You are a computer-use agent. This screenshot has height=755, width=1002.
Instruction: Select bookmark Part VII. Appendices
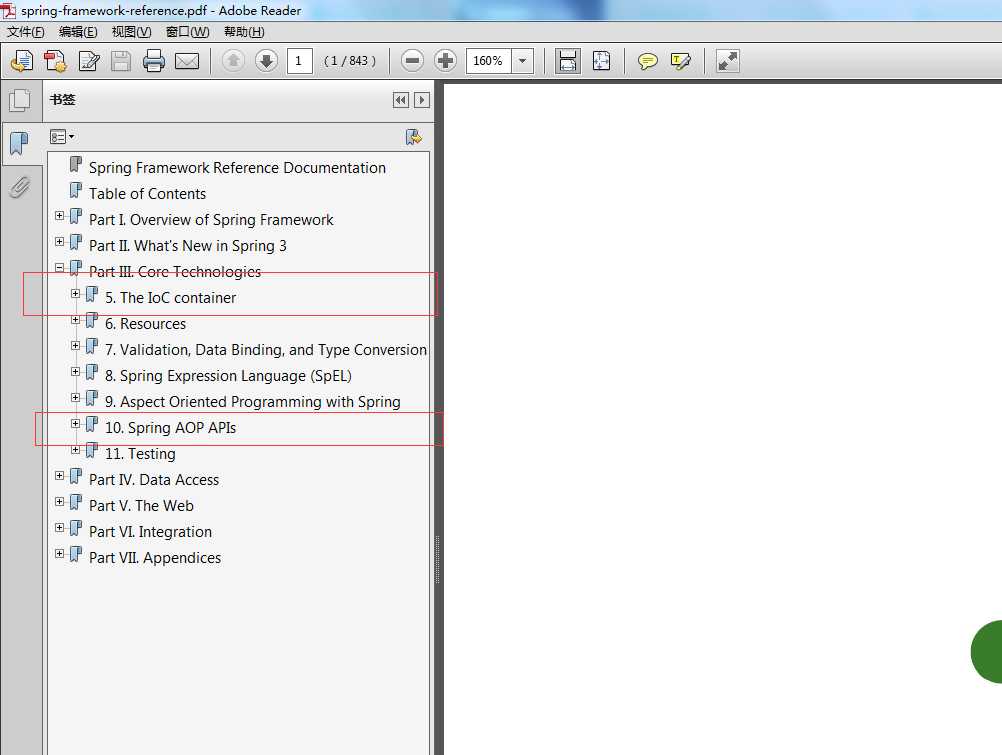(155, 558)
